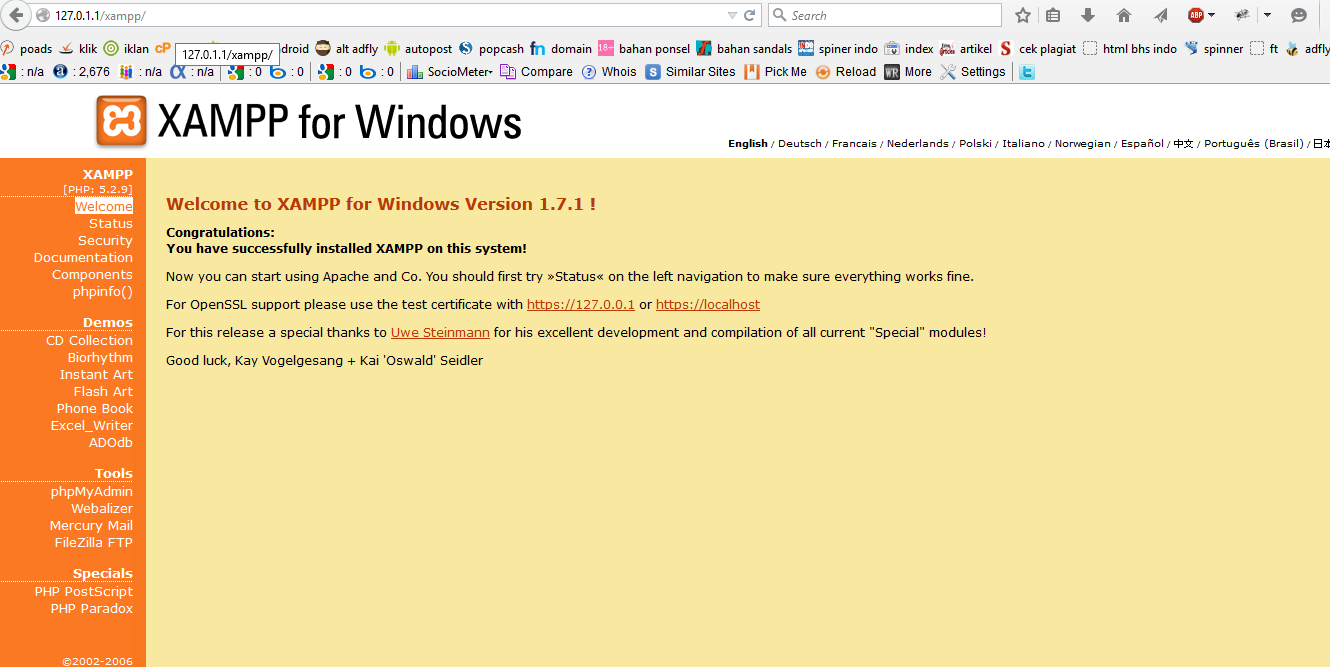Open the bookmarks list icon
Viewport: 1330px width, 667px height.
(x=1053, y=15)
